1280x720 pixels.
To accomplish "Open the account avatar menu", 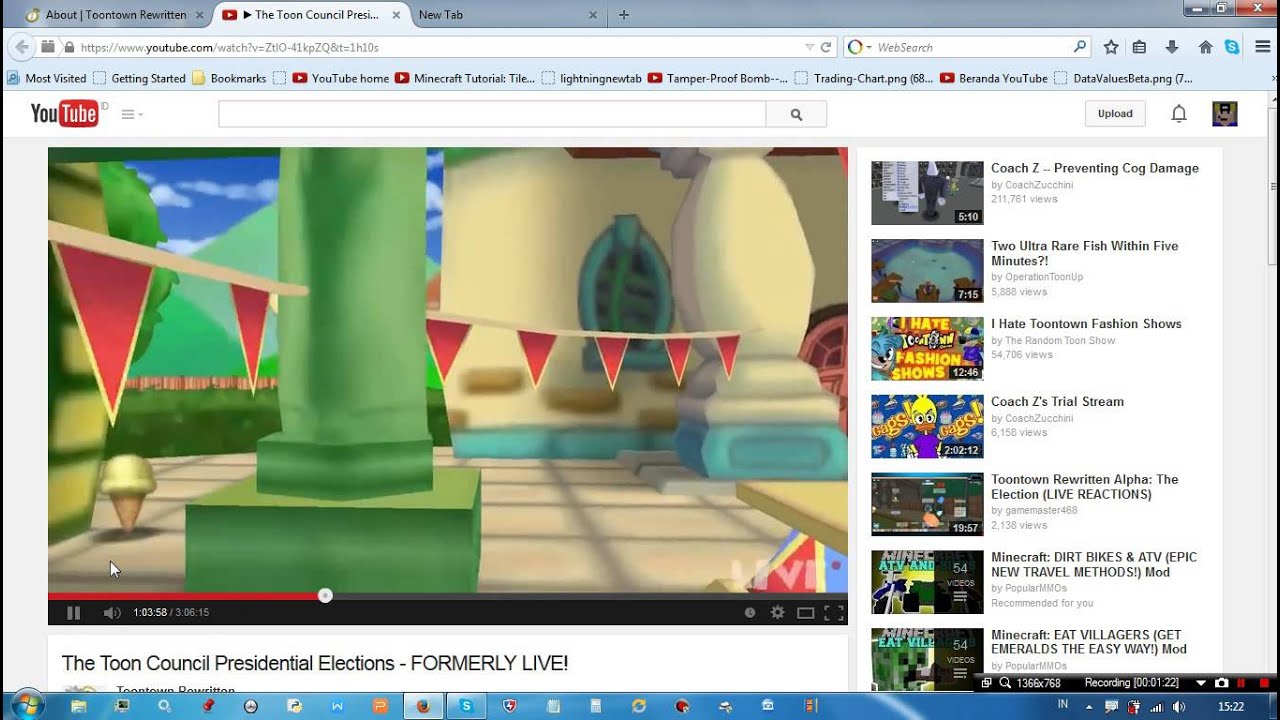I will tap(1224, 114).
